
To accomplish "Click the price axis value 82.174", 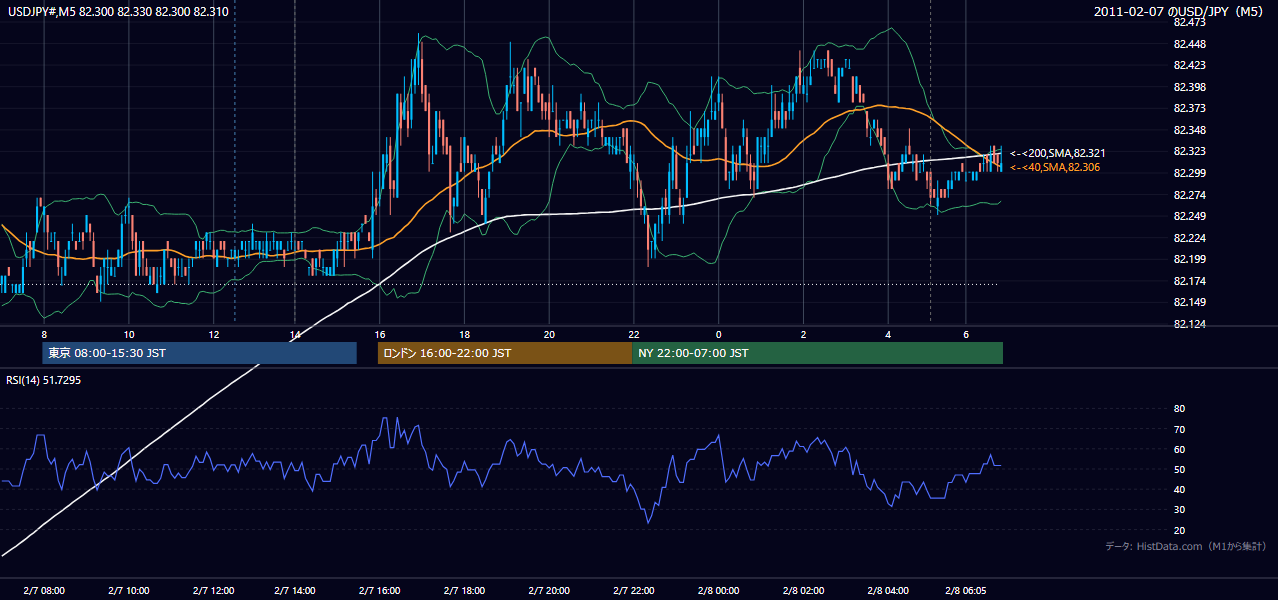I will (1189, 281).
